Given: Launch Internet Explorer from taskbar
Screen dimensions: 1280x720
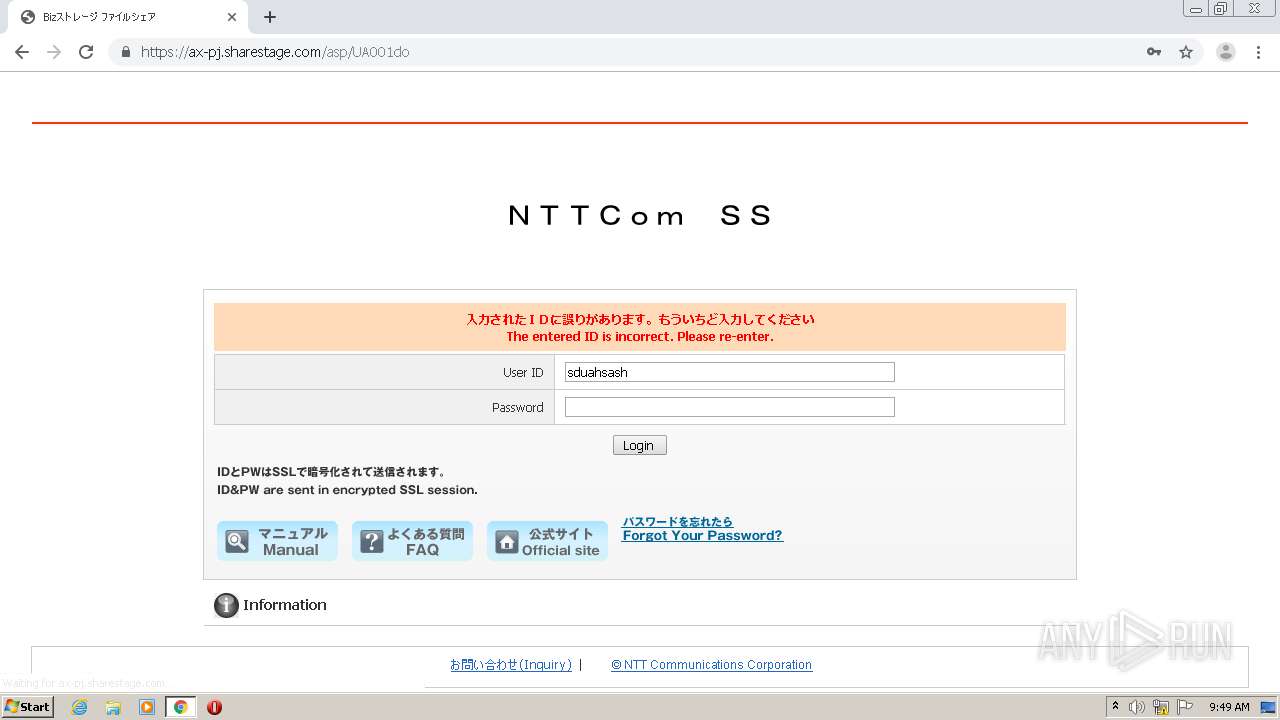Looking at the screenshot, I should pyautogui.click(x=79, y=707).
